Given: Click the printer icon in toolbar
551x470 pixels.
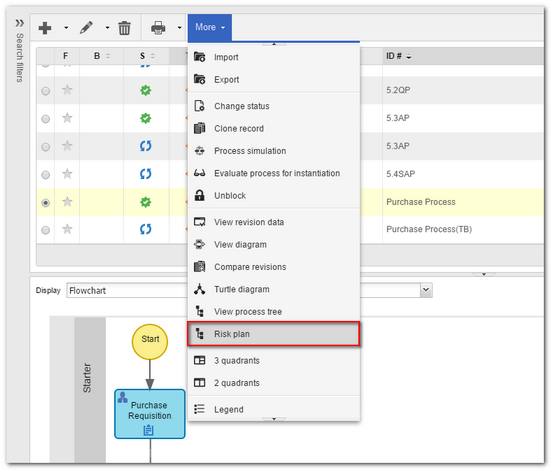Looking at the screenshot, I should pyautogui.click(x=158, y=28).
